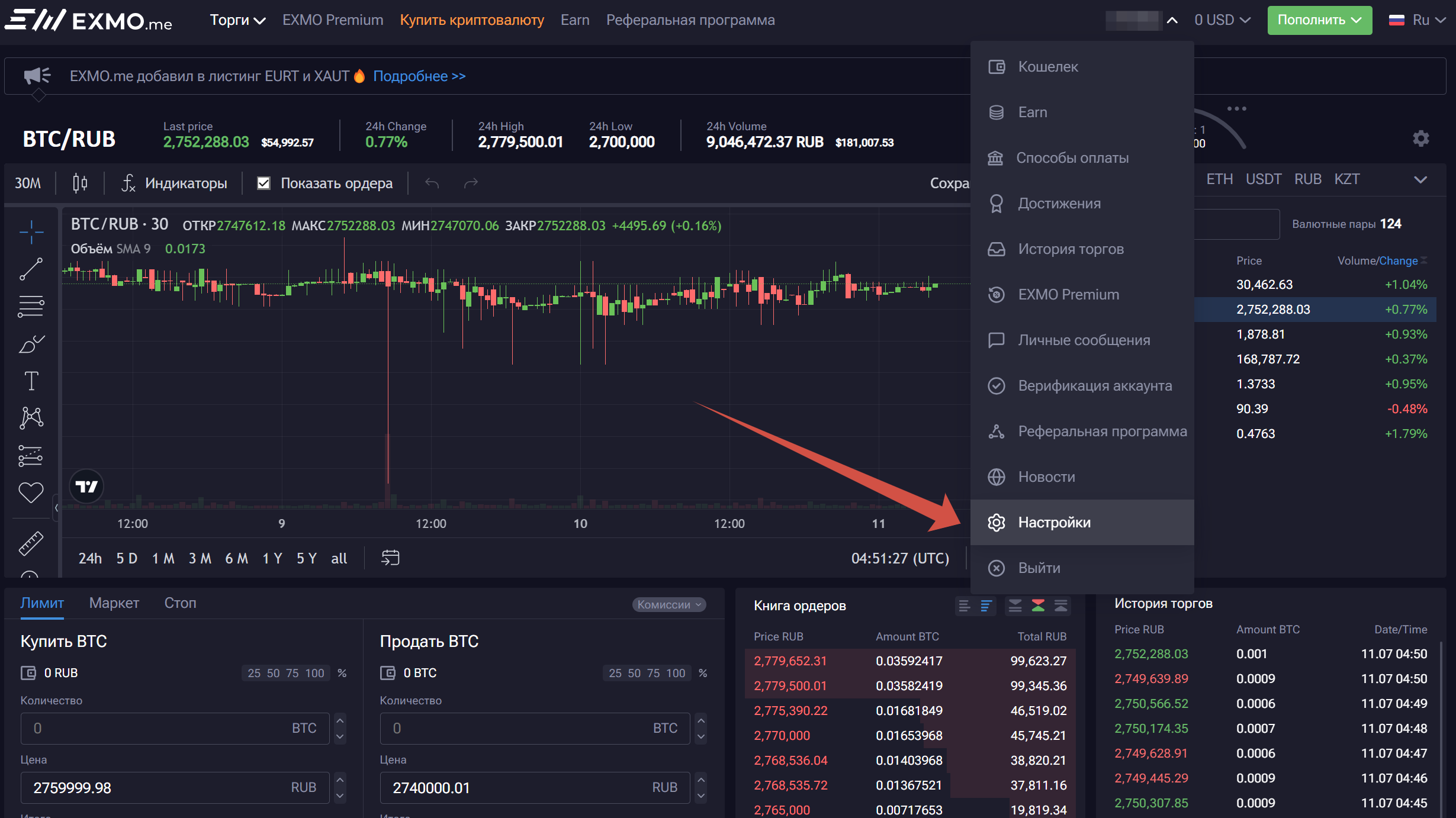Open Личные сообщения menu item

[1082, 340]
